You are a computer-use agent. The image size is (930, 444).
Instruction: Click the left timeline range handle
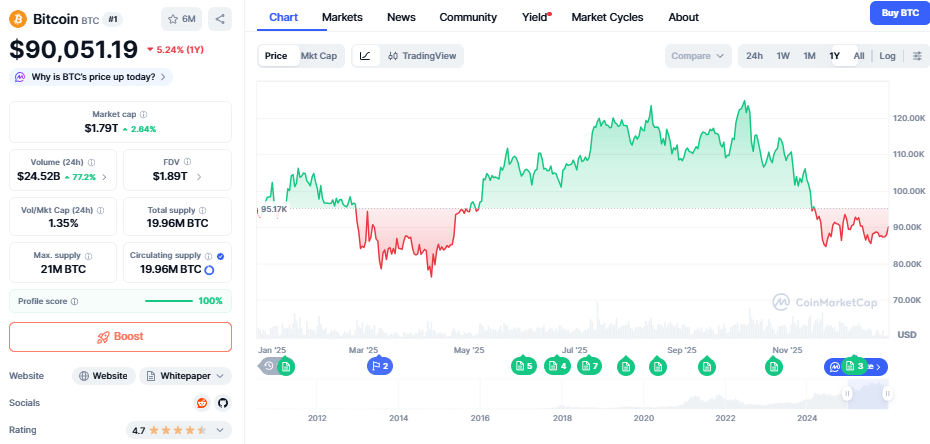tap(848, 394)
